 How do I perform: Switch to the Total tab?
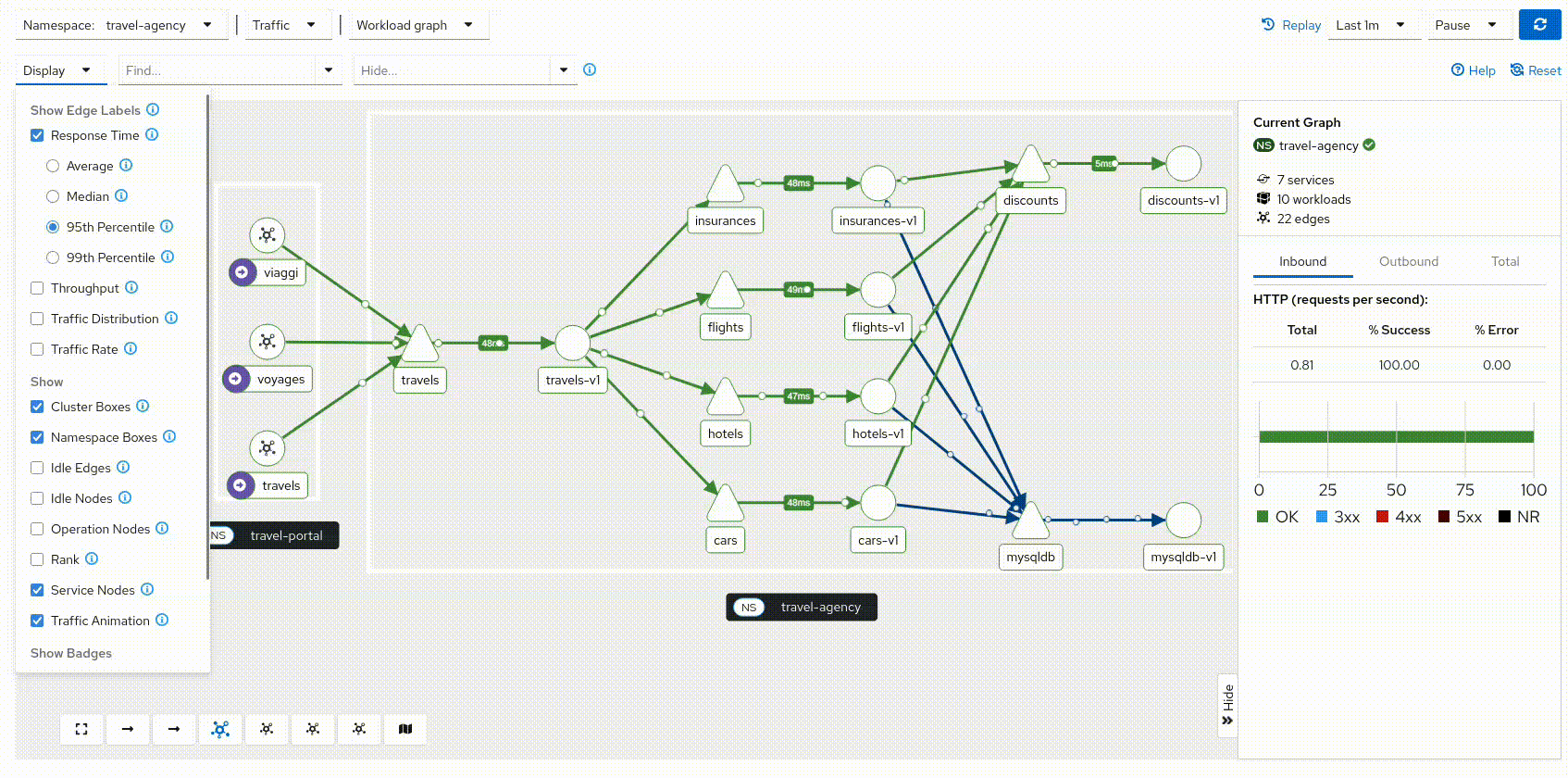tap(1504, 261)
